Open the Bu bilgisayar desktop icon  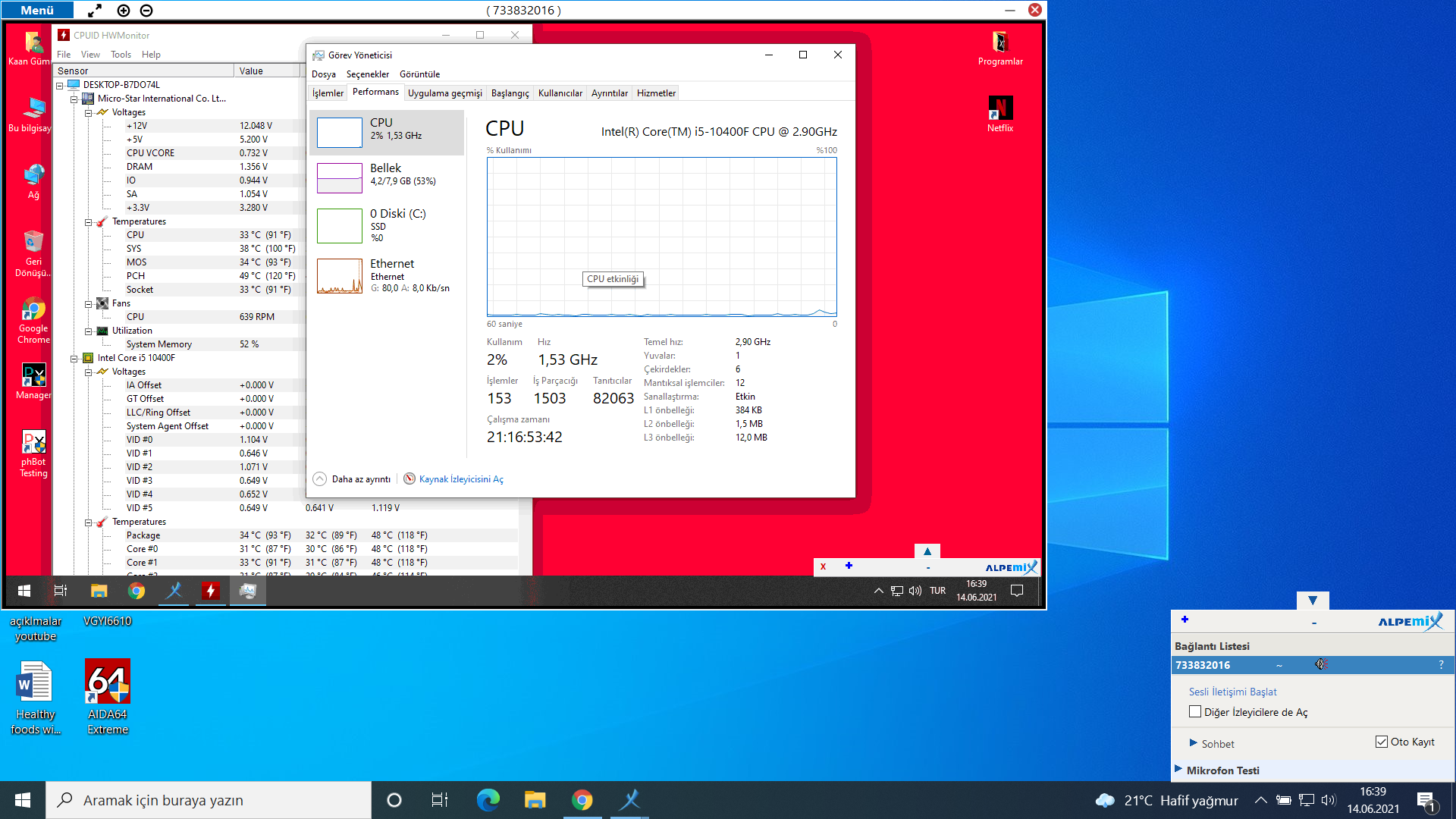30,115
